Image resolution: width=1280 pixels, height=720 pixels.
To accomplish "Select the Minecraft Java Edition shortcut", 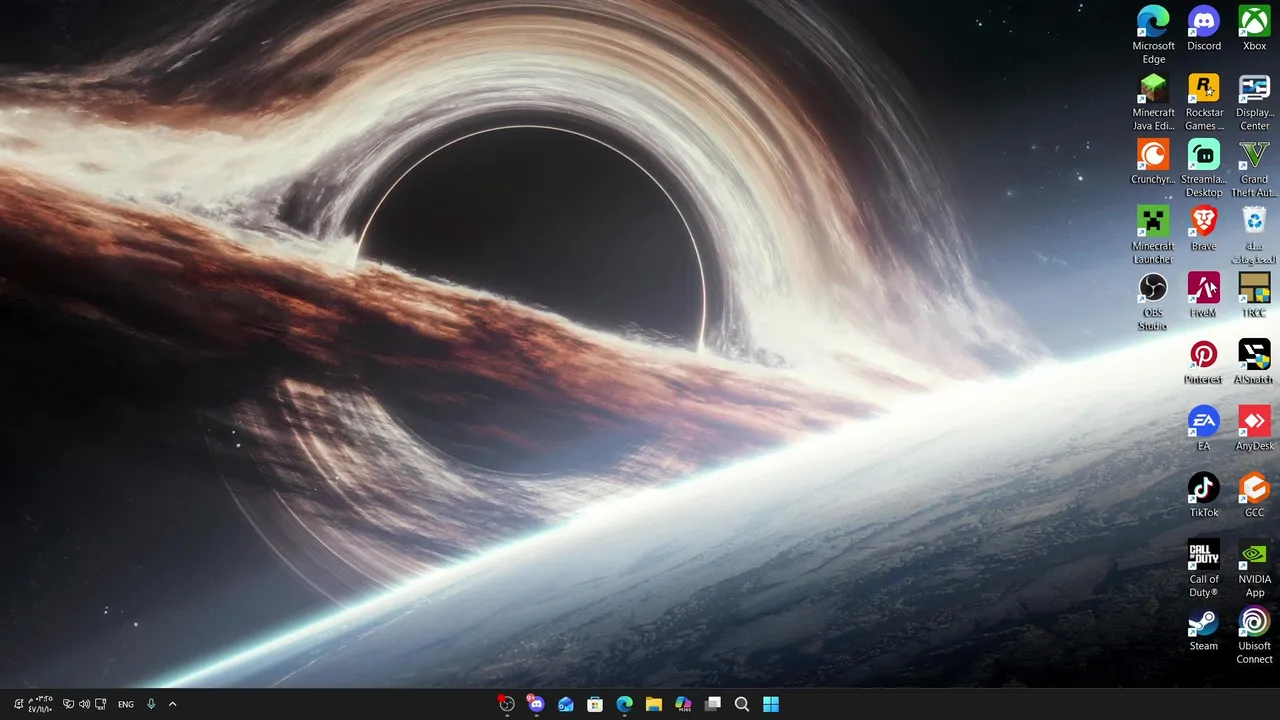I will (1153, 101).
